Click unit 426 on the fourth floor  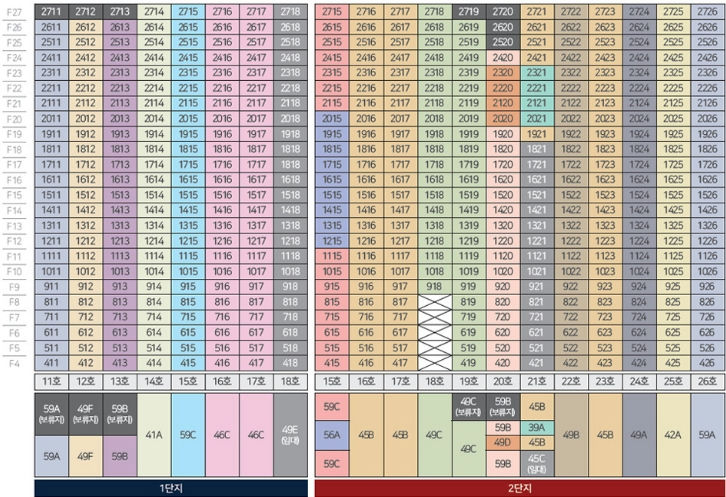pyautogui.click(x=707, y=363)
